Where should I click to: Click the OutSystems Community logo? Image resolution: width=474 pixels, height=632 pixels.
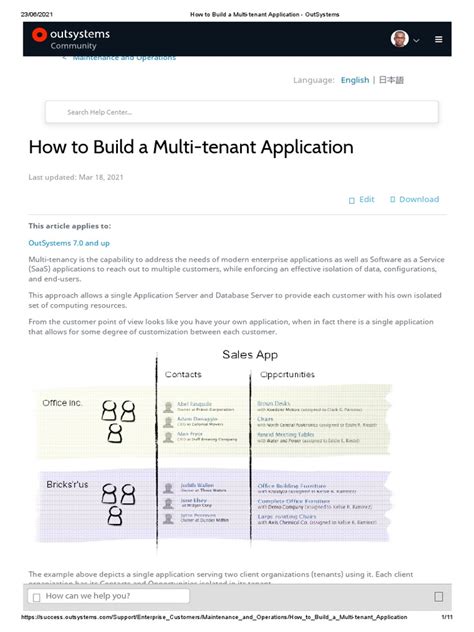[x=71, y=39]
